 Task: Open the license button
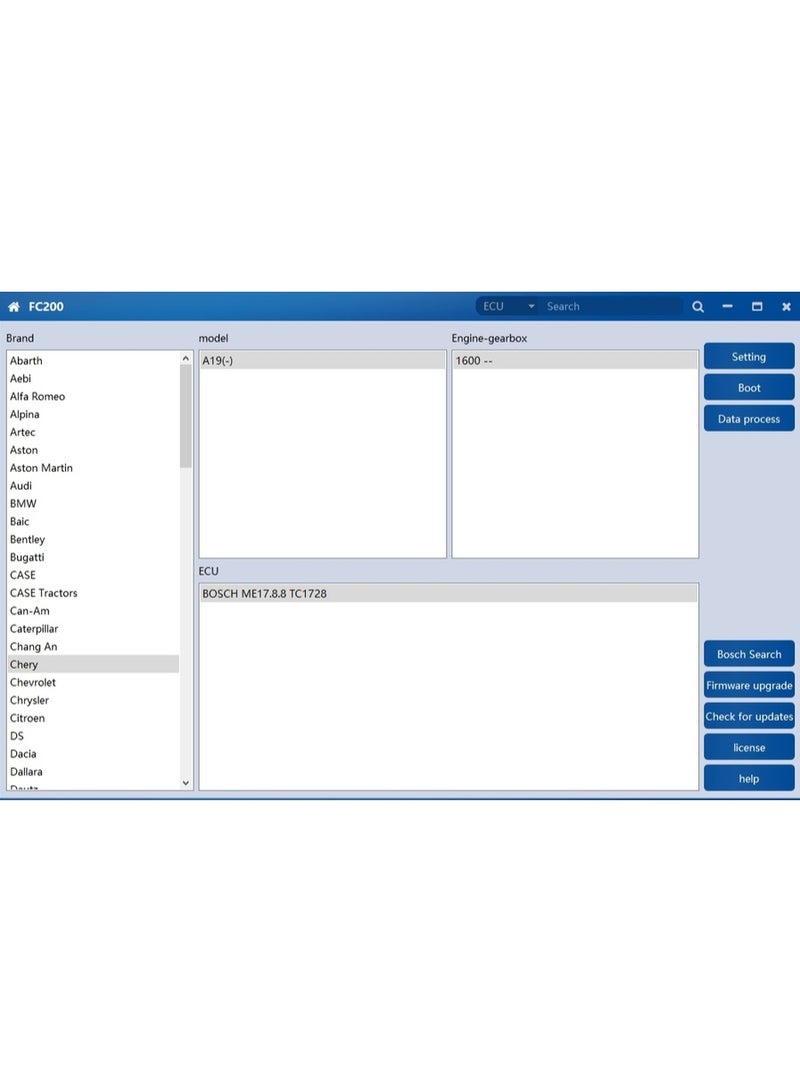tap(749, 748)
